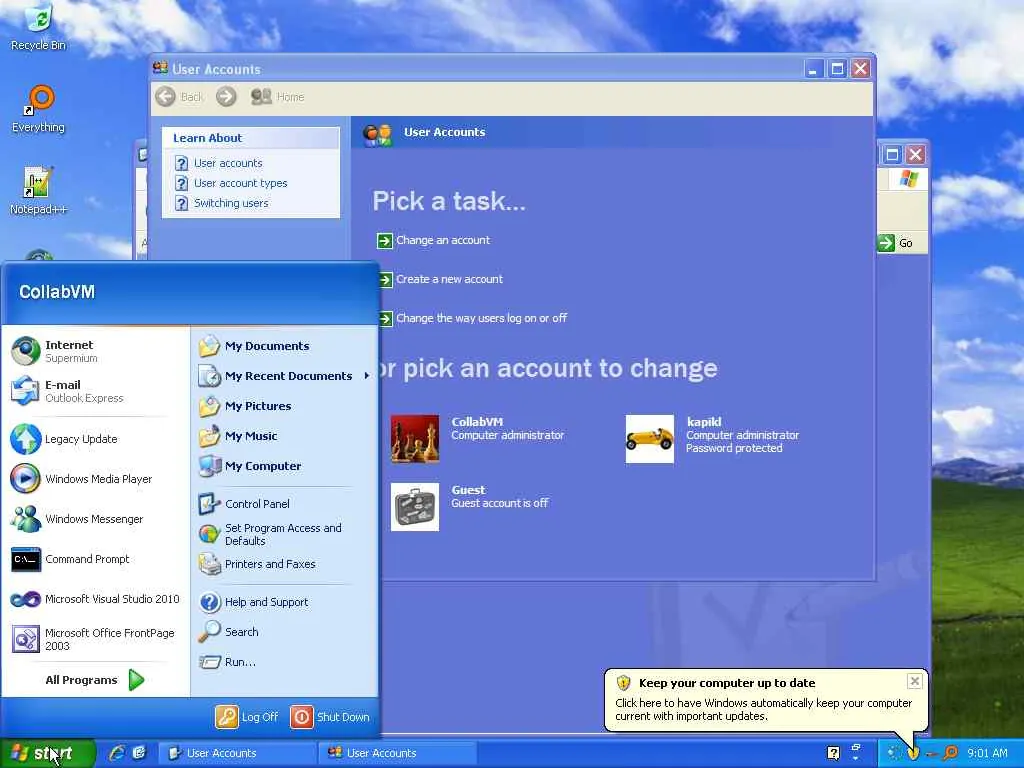Viewport: 1024px width, 768px height.
Task: Click the taskbar clock showing 9:01 AM
Action: coord(987,754)
